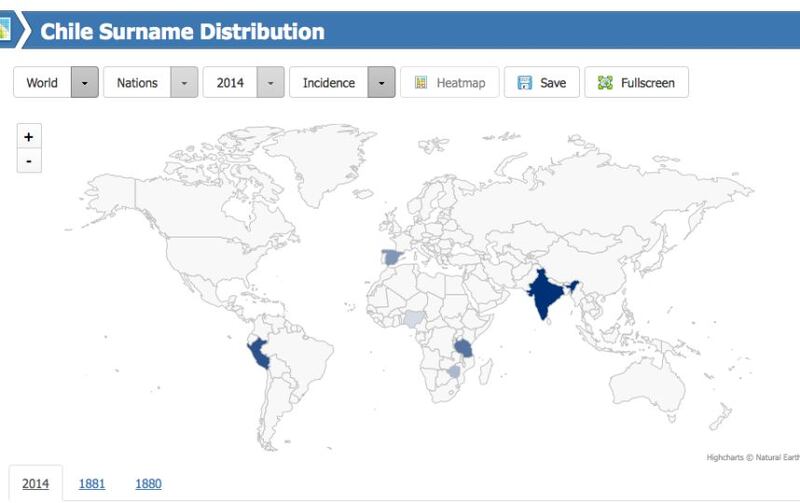Open the 1880 tab
Image resolution: width=800 pixels, height=503 pixels.
148,483
